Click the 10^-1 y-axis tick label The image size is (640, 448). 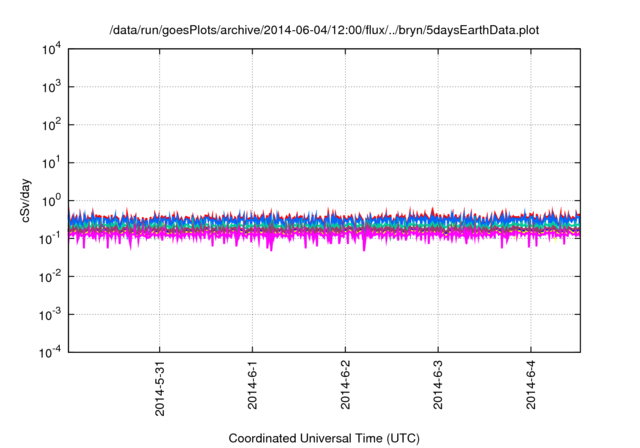tap(50, 239)
